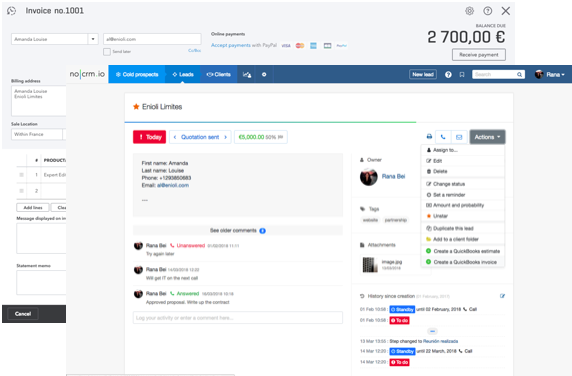Expand See older comments

click(x=237, y=230)
